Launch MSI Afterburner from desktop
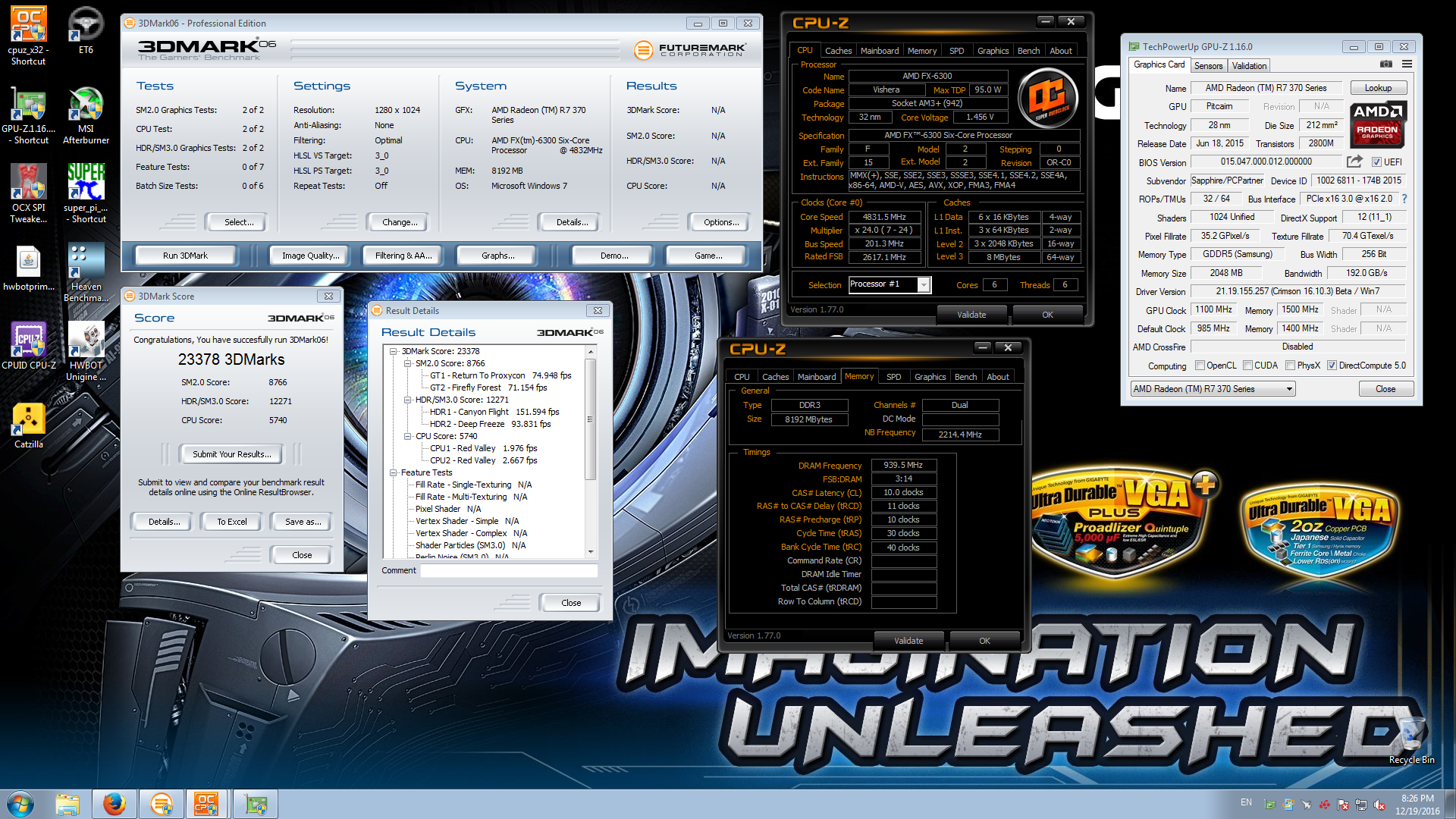 (86, 115)
